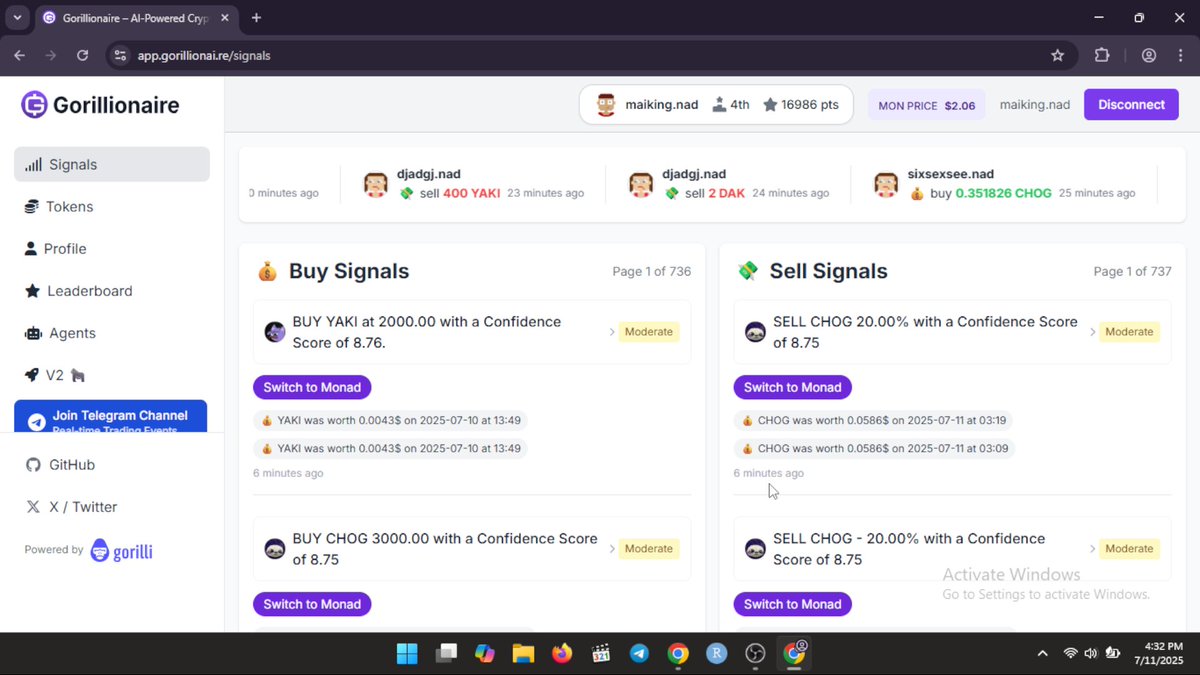Click the buy 0.351826 CHOG ticker entry
Screen dimensions: 1200x675
click(x=1004, y=184)
